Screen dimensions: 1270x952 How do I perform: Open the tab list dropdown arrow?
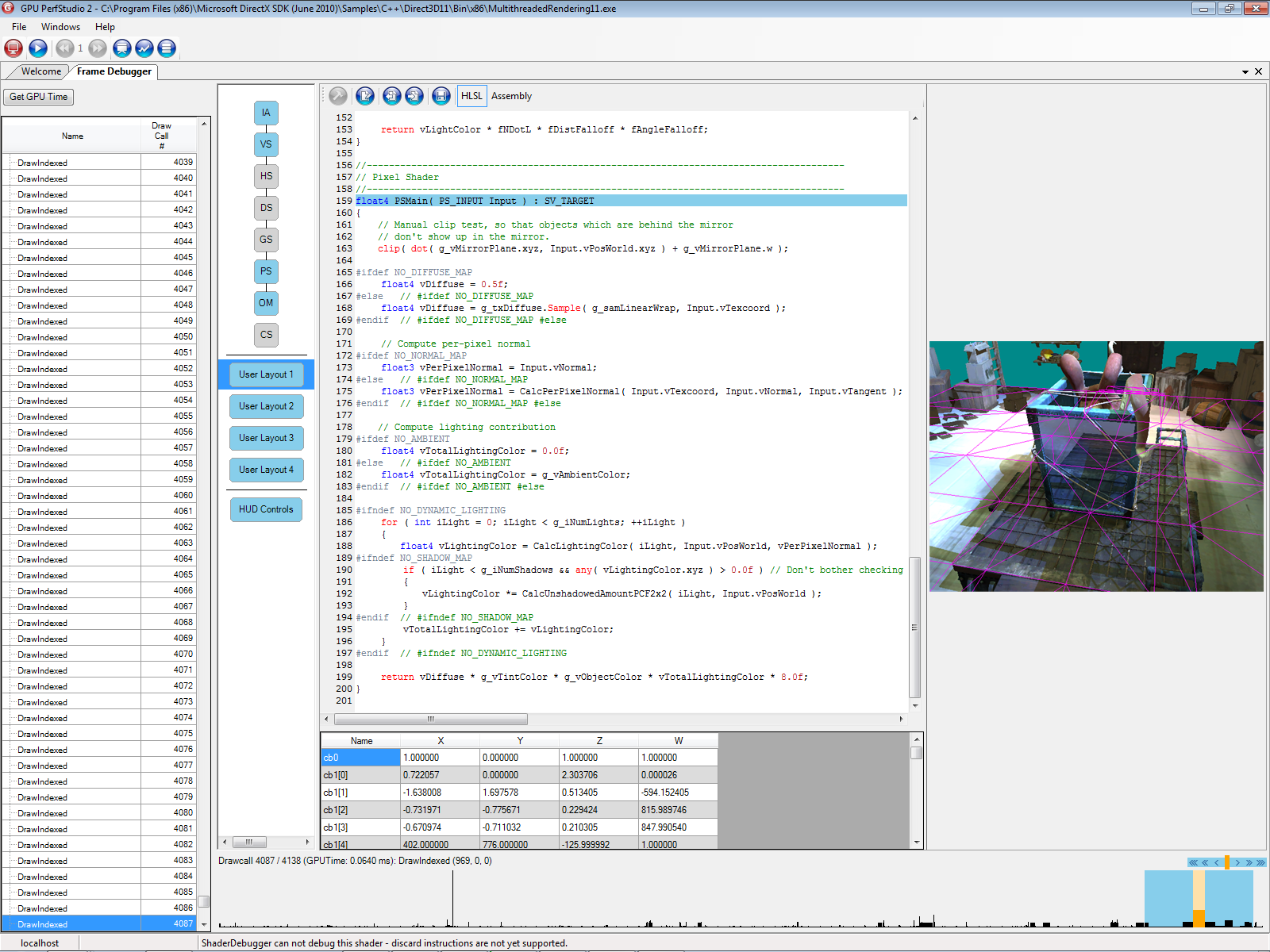(x=1245, y=72)
